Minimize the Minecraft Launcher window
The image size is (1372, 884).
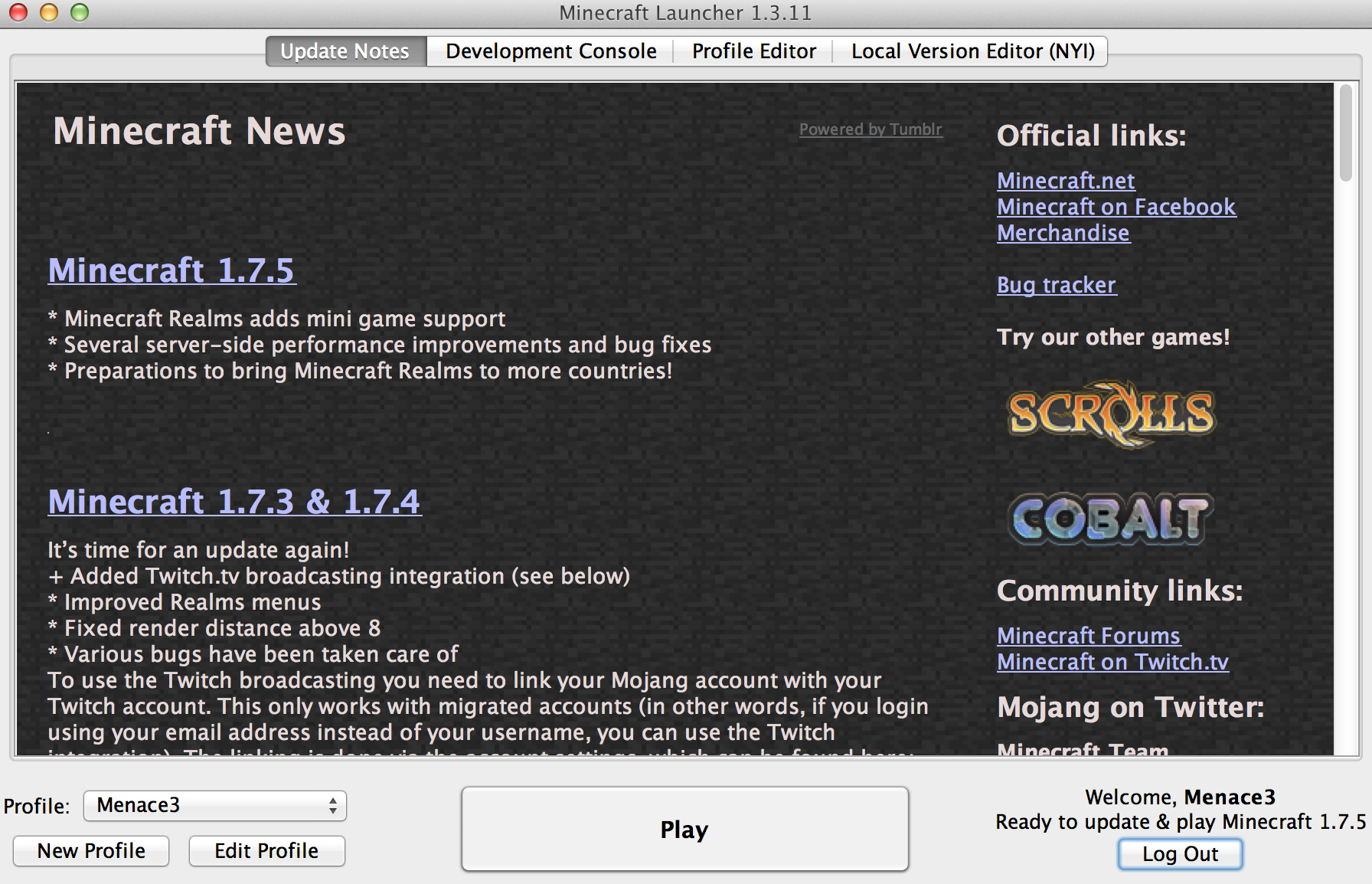(49, 12)
